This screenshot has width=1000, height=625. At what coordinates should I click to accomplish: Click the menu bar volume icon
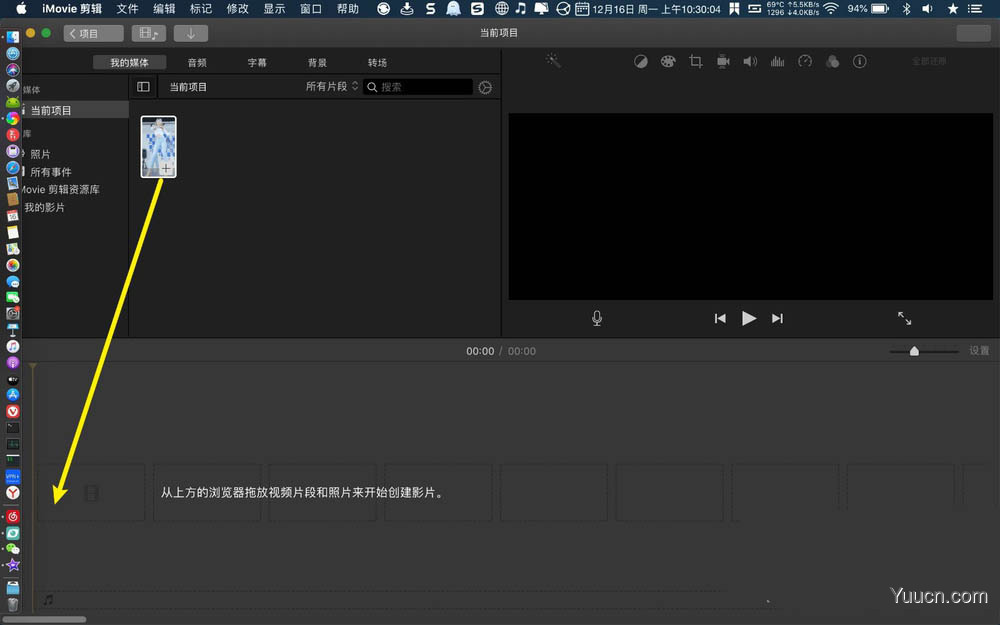click(x=928, y=8)
